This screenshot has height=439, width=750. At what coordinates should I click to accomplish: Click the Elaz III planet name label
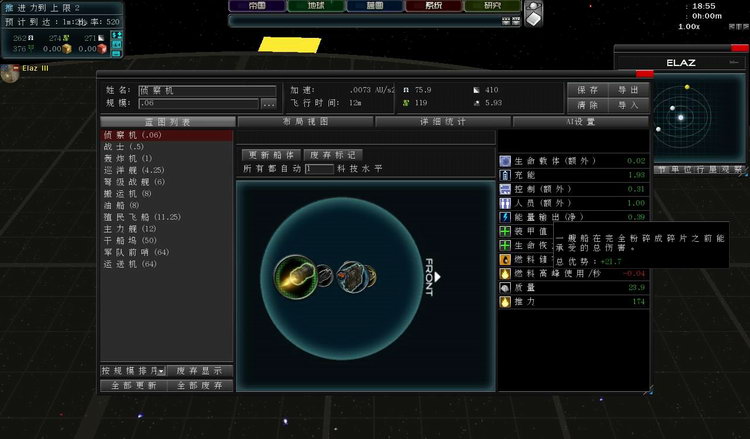coord(35,68)
